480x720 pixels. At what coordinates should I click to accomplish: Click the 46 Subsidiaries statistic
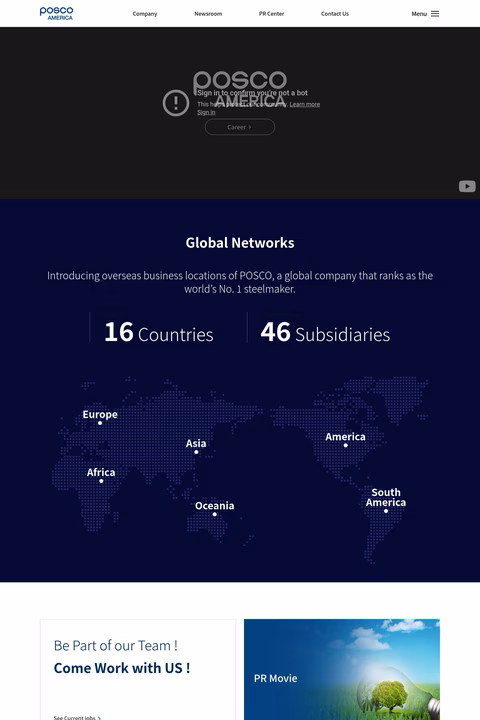[325, 332]
